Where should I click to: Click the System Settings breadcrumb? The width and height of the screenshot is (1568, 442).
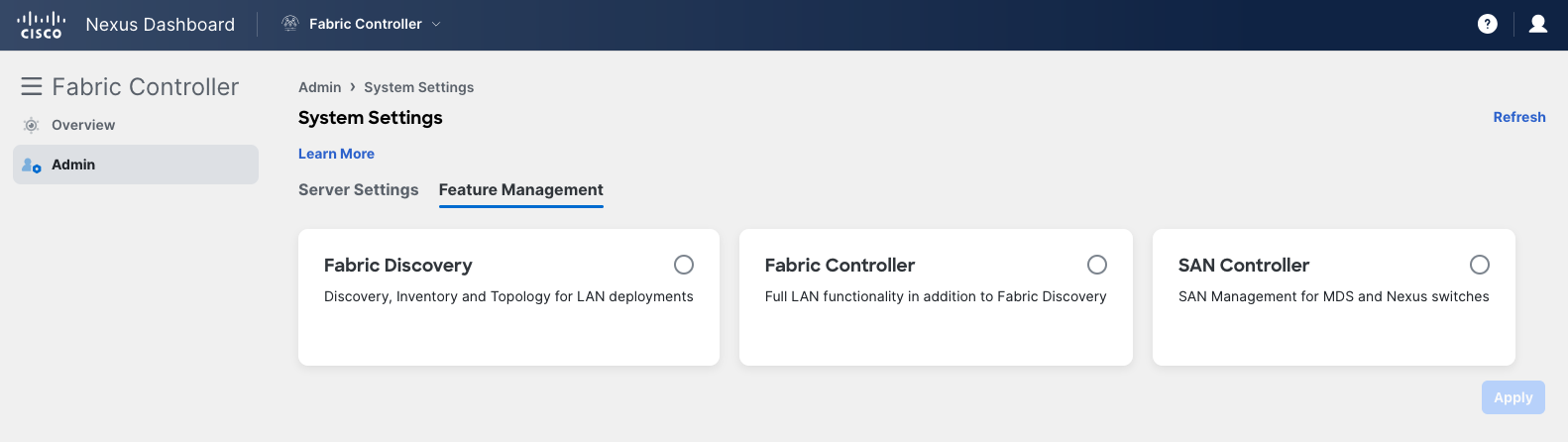pyautogui.click(x=418, y=87)
